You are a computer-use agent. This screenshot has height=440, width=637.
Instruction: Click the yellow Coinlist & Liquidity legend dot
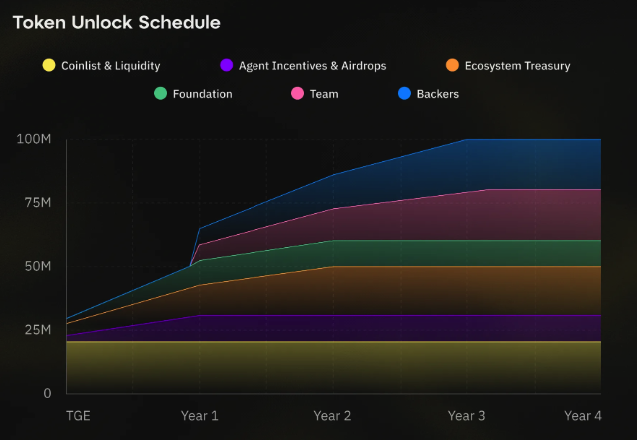(48, 66)
